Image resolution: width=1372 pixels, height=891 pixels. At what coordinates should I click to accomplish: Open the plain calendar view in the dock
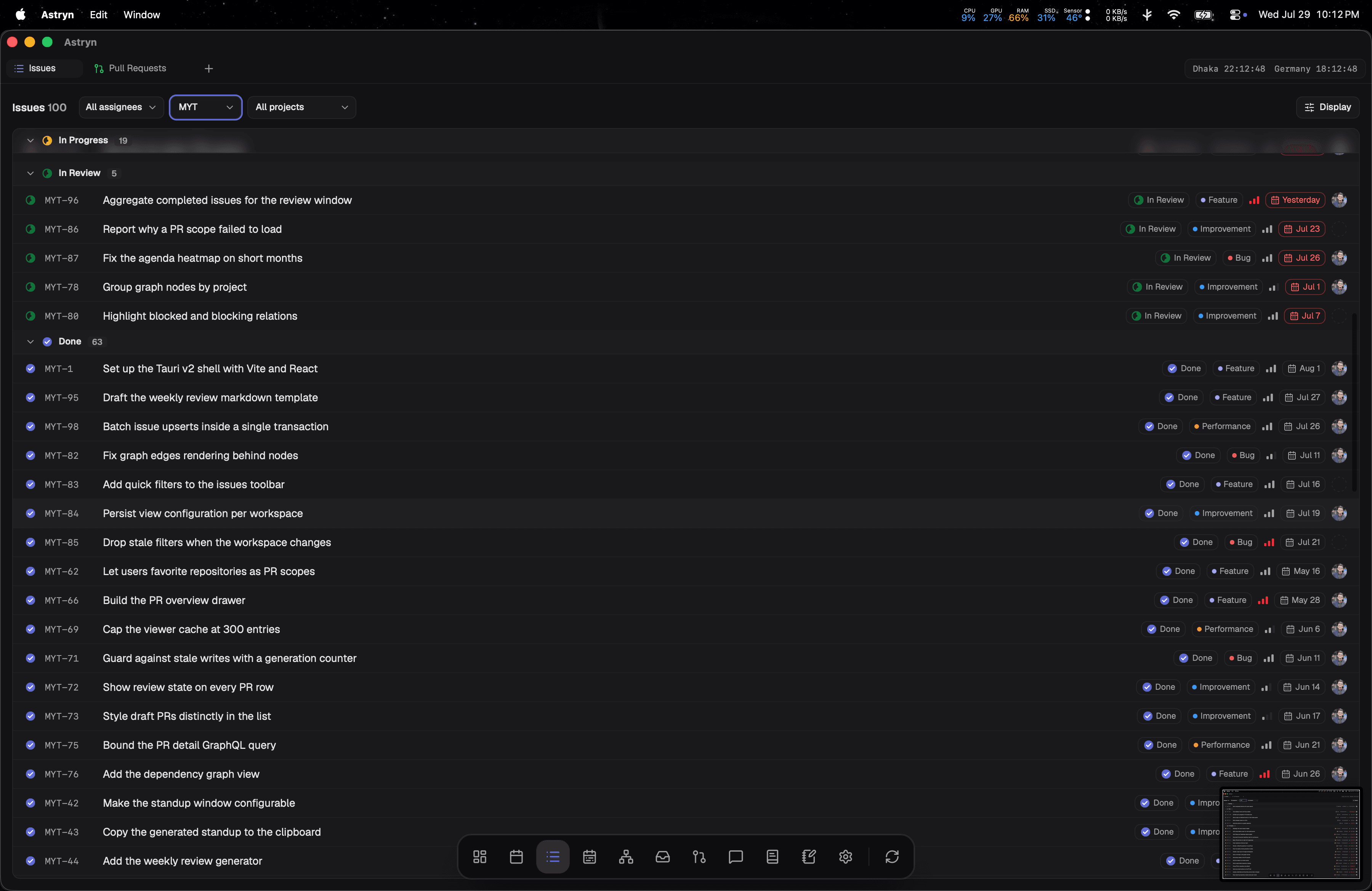(x=516, y=857)
